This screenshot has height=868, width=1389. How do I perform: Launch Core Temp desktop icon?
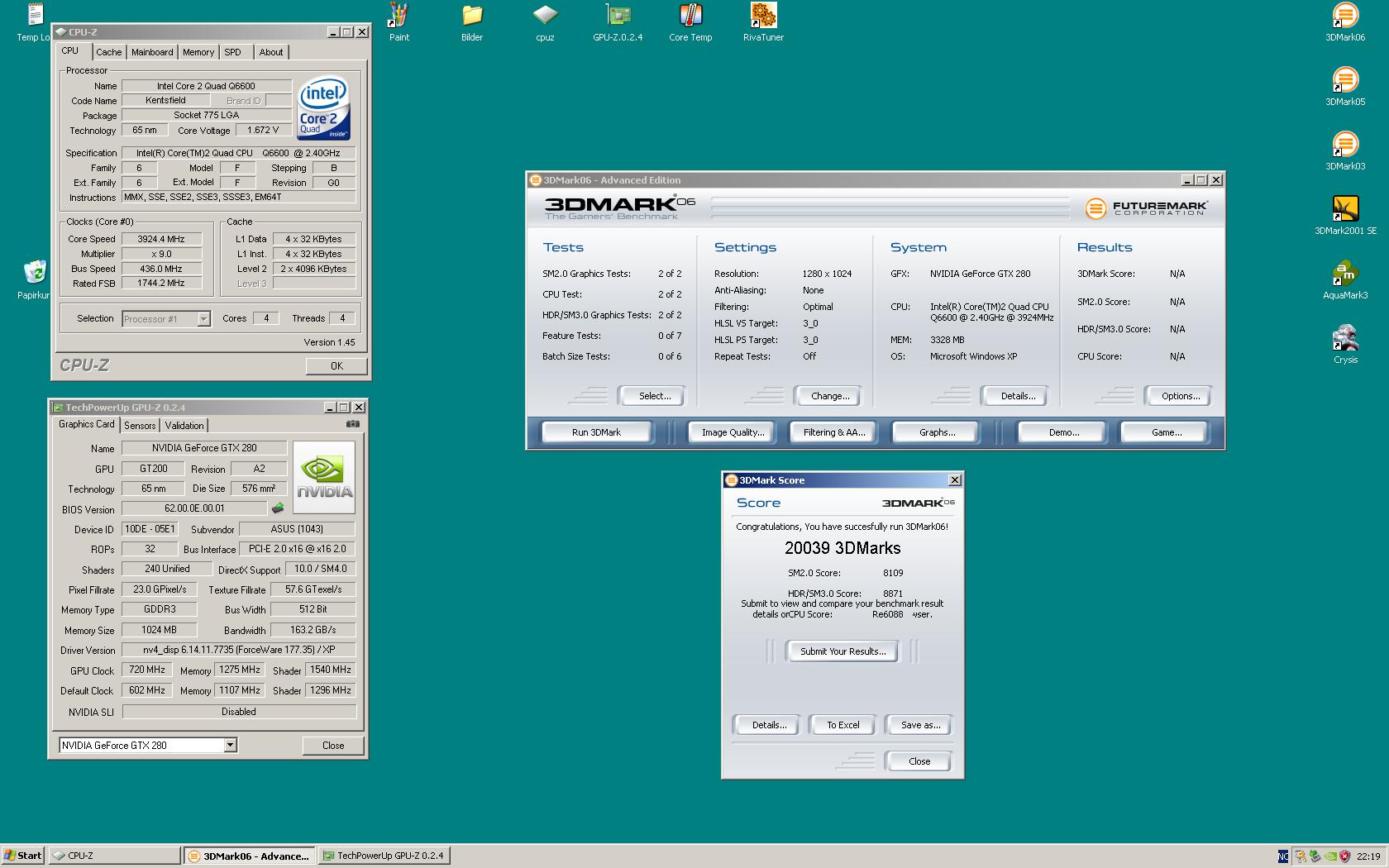point(690,21)
